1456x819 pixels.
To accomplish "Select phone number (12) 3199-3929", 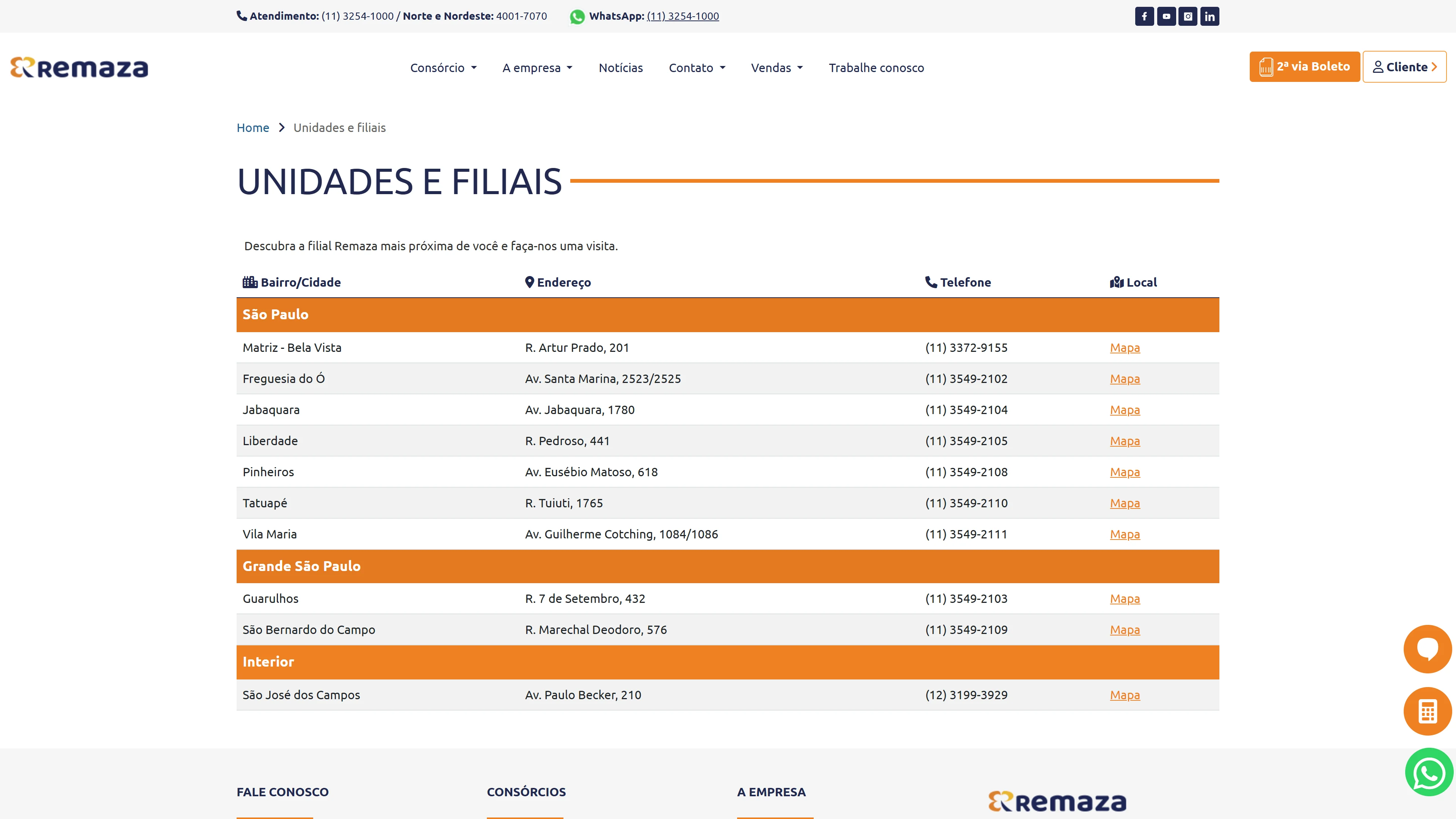I will click(966, 695).
